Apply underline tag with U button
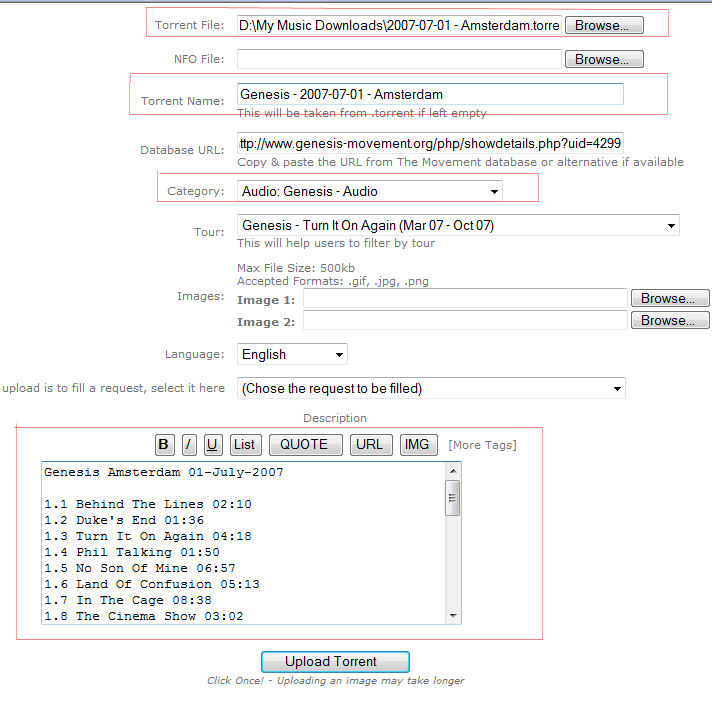Viewport: 712px width, 706px height. tap(213, 444)
